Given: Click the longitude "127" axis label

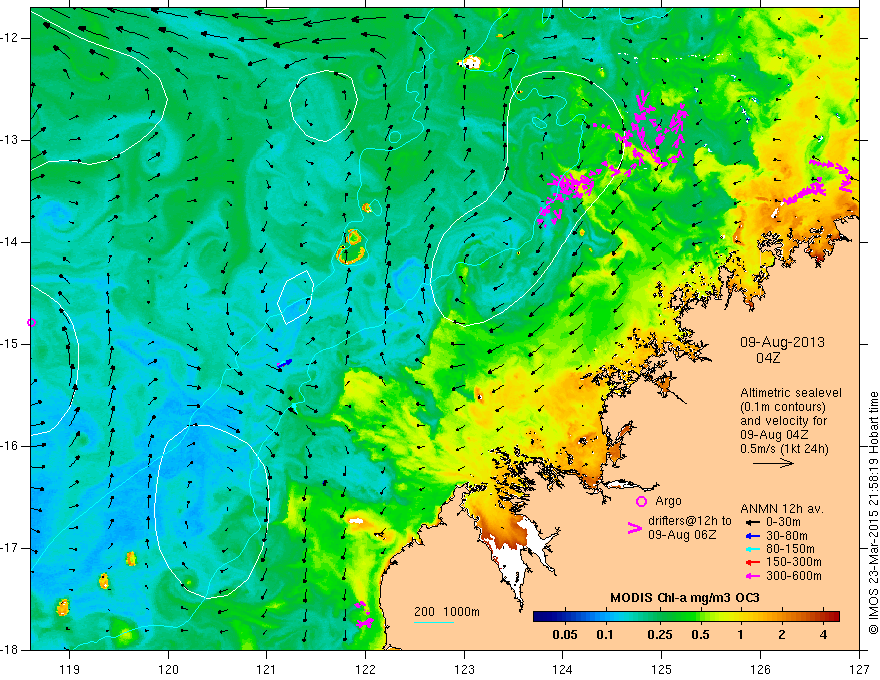Looking at the screenshot, I should (x=859, y=669).
